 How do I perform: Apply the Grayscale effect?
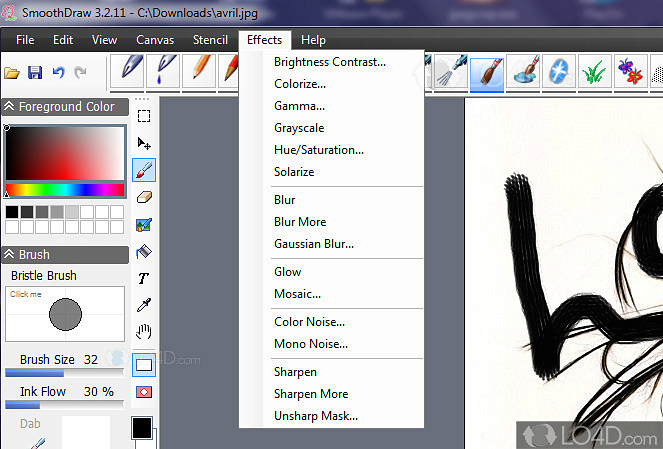332,128
